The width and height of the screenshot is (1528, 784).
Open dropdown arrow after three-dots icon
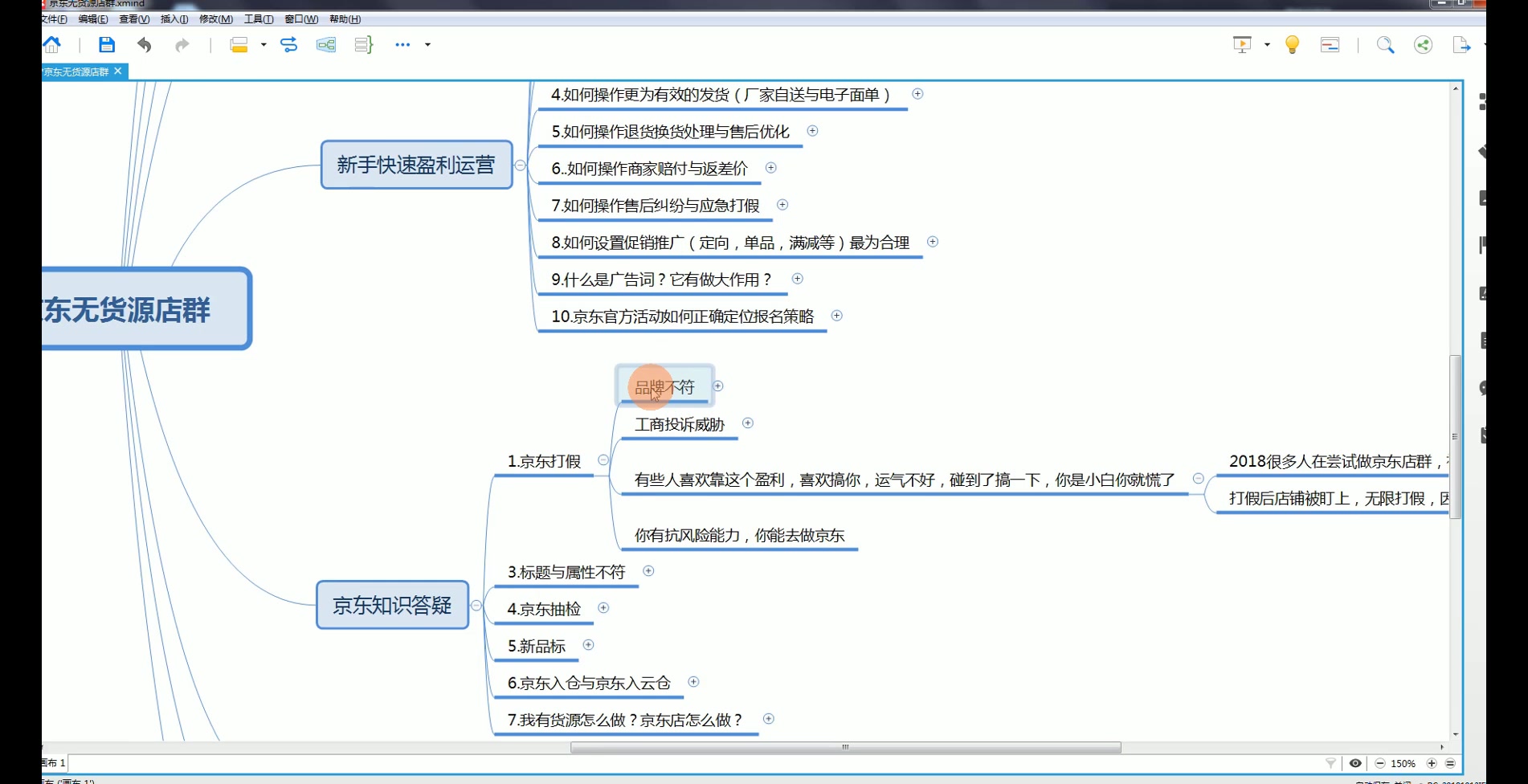(427, 45)
